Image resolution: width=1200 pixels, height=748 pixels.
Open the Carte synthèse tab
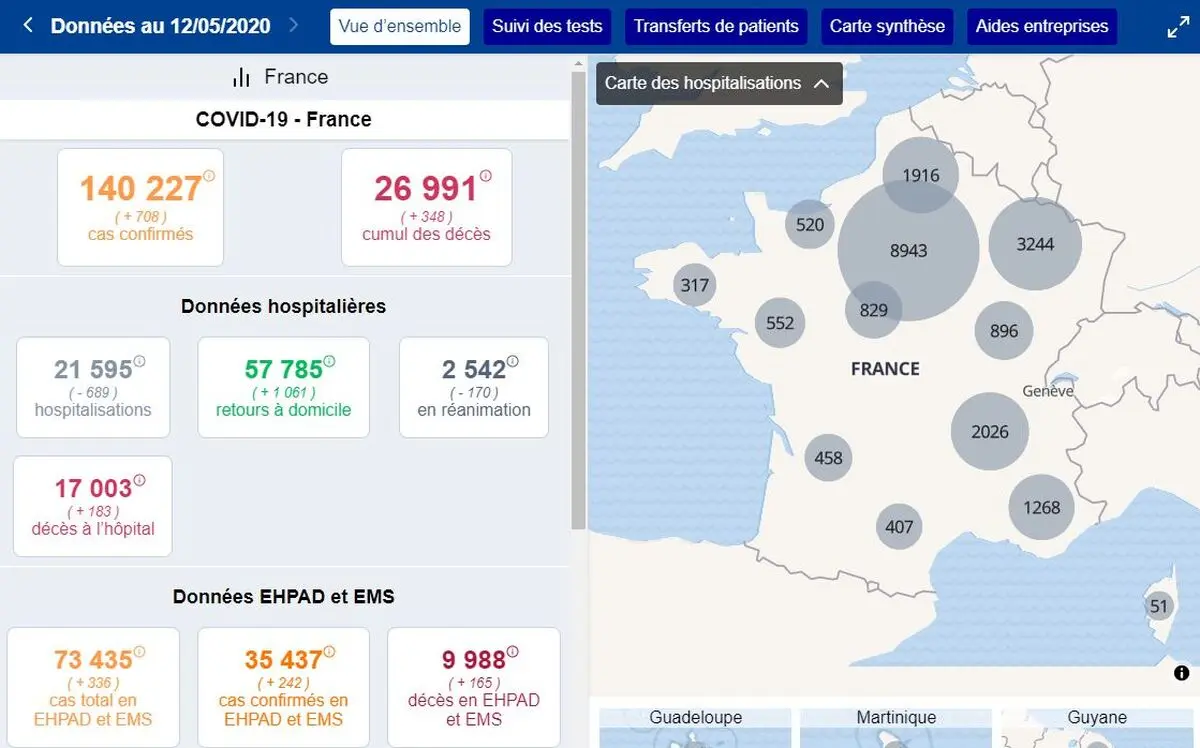point(887,26)
